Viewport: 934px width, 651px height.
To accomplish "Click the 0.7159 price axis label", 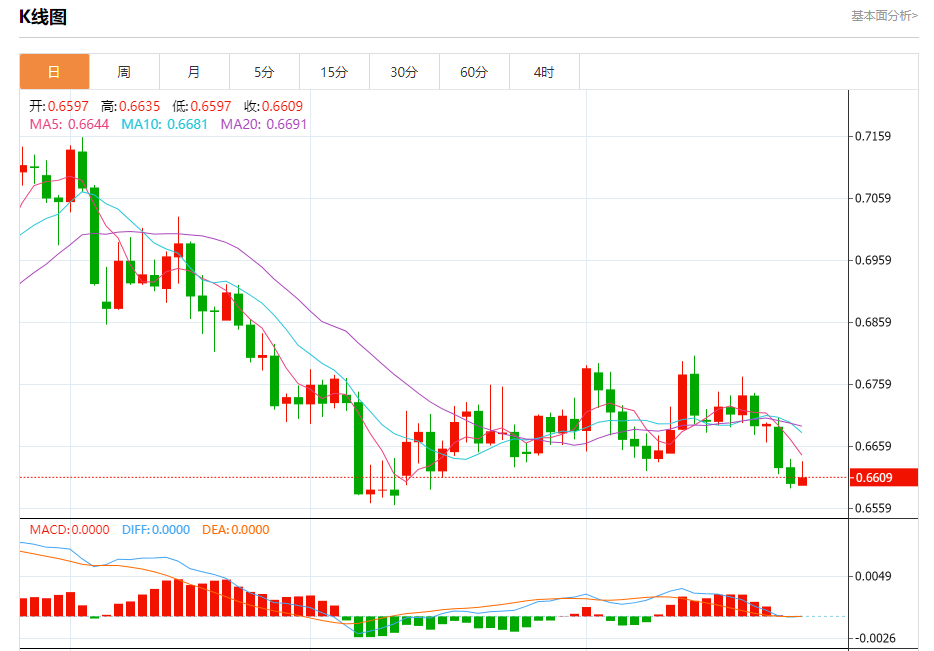I will [x=873, y=136].
